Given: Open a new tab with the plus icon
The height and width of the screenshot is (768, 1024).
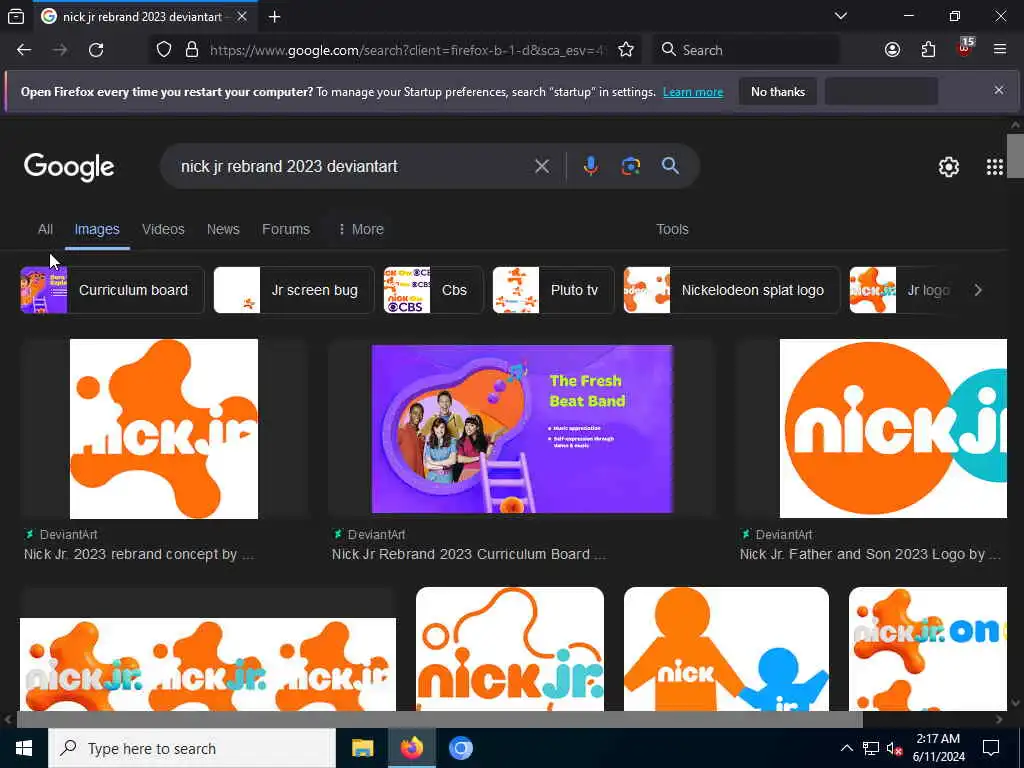Looking at the screenshot, I should pyautogui.click(x=274, y=17).
